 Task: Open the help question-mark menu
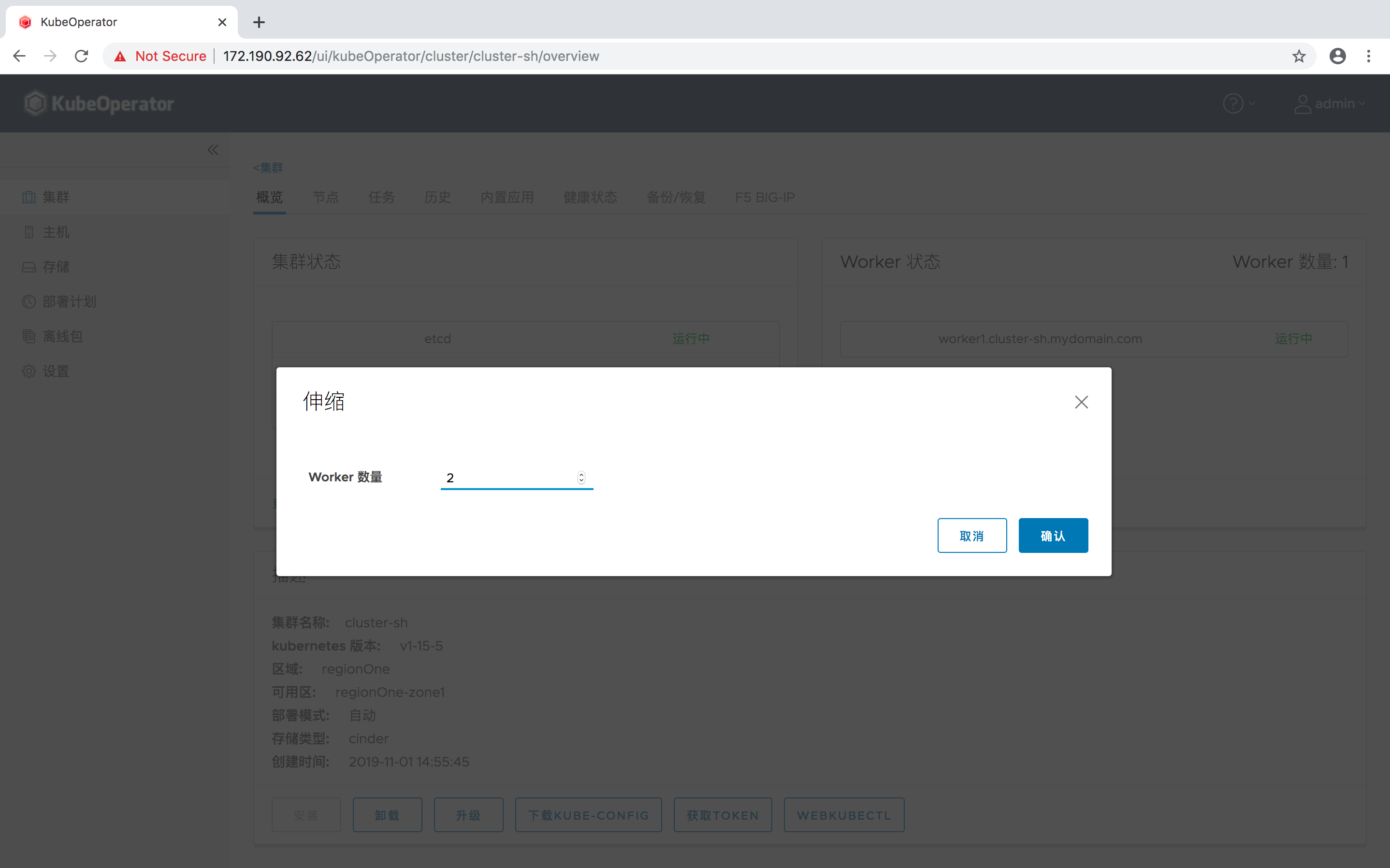click(1233, 103)
